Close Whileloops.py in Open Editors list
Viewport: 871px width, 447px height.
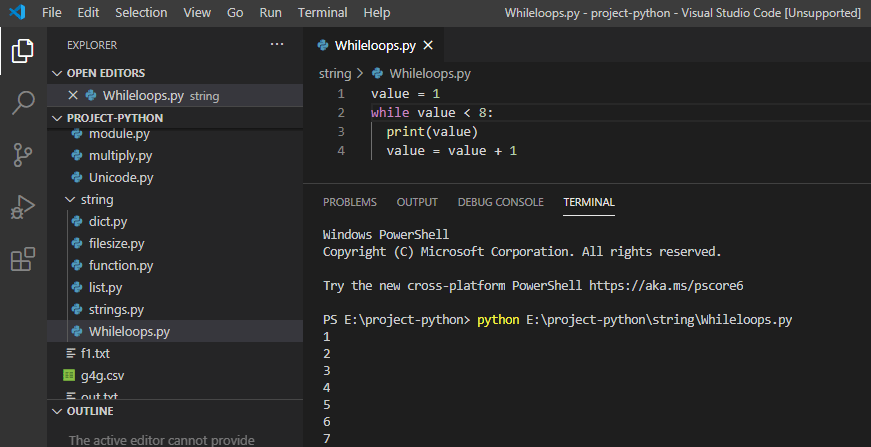(x=73, y=96)
